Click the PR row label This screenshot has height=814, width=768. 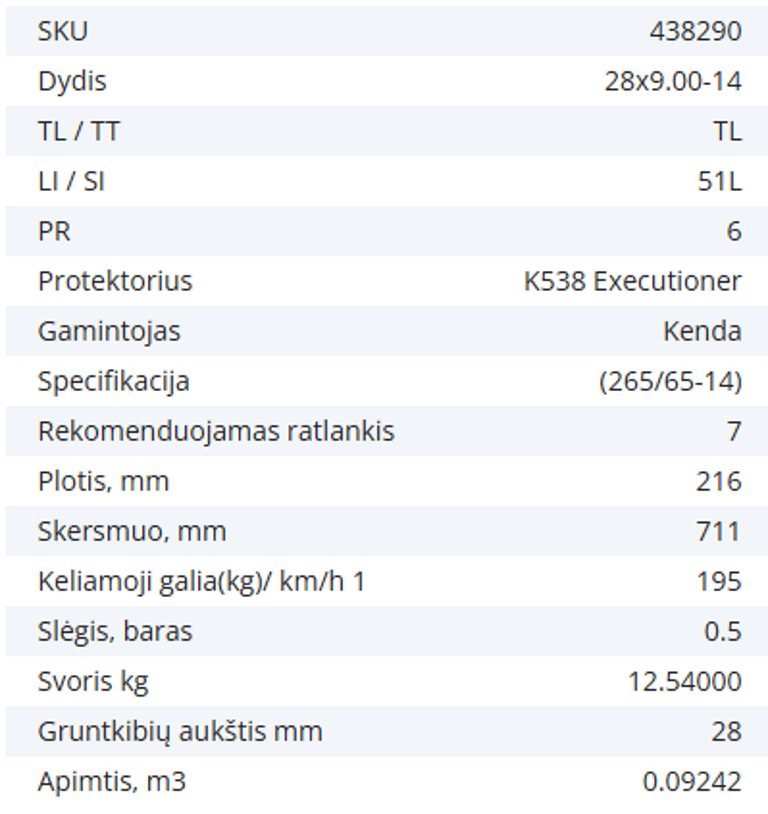pyautogui.click(x=54, y=231)
